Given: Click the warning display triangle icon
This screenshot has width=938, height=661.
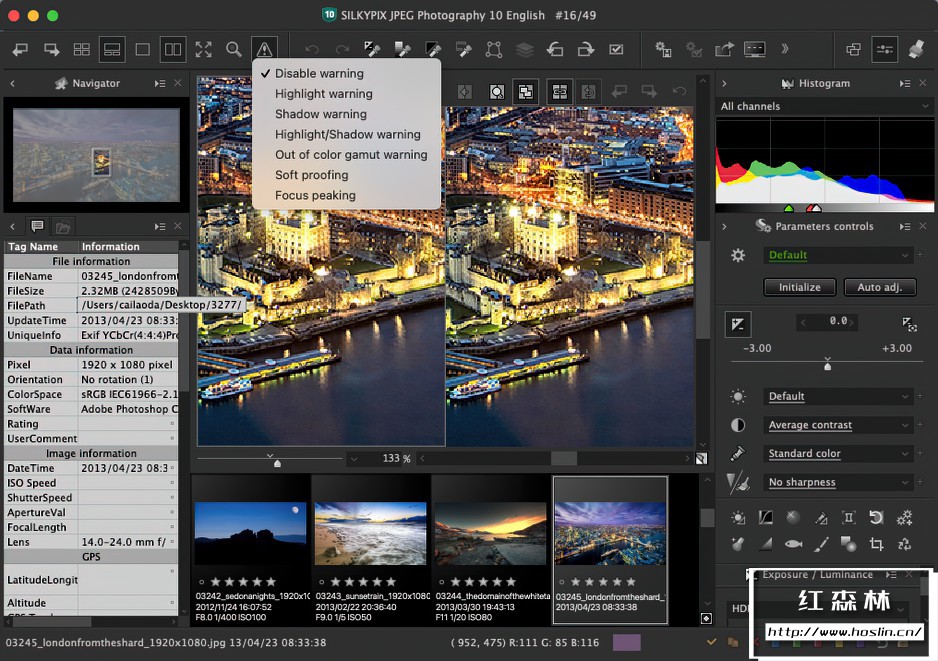Looking at the screenshot, I should [264, 49].
